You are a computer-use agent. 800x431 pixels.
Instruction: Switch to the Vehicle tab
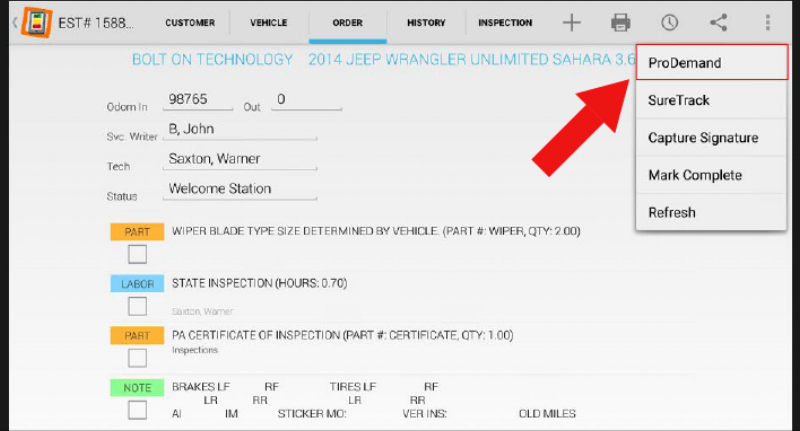point(269,22)
